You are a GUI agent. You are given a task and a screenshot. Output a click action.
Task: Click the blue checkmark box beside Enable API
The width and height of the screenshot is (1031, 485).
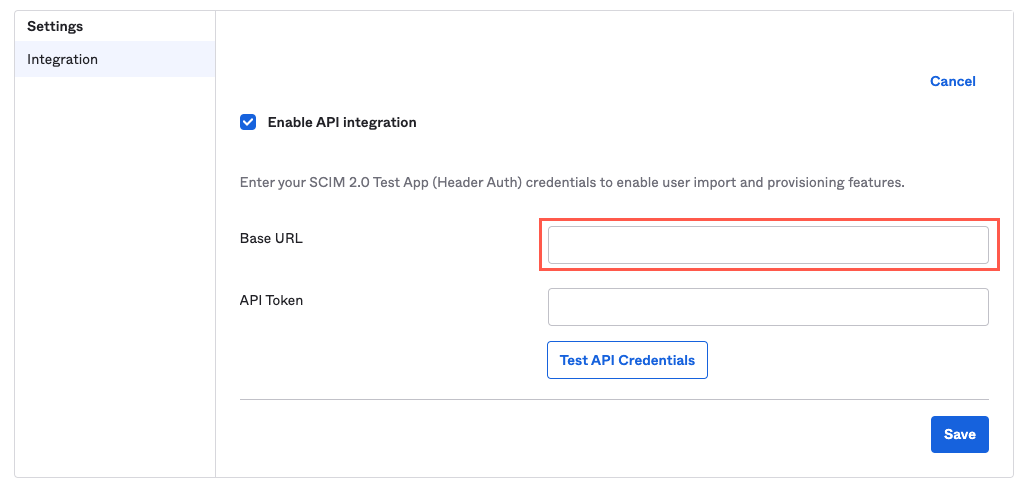(x=248, y=122)
